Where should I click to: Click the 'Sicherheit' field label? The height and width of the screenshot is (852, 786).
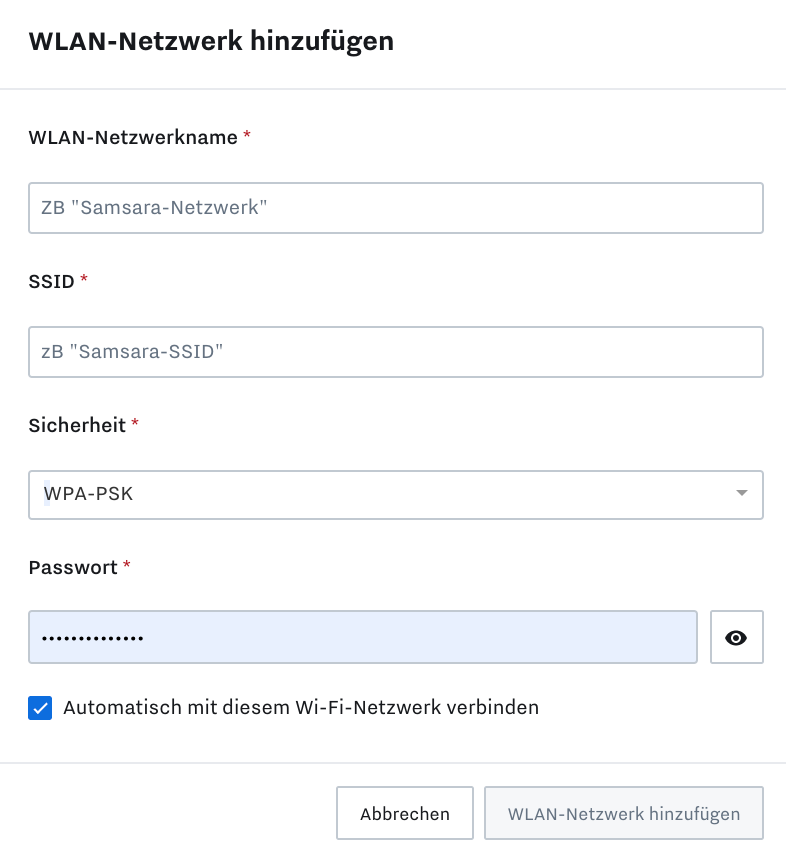pos(77,425)
